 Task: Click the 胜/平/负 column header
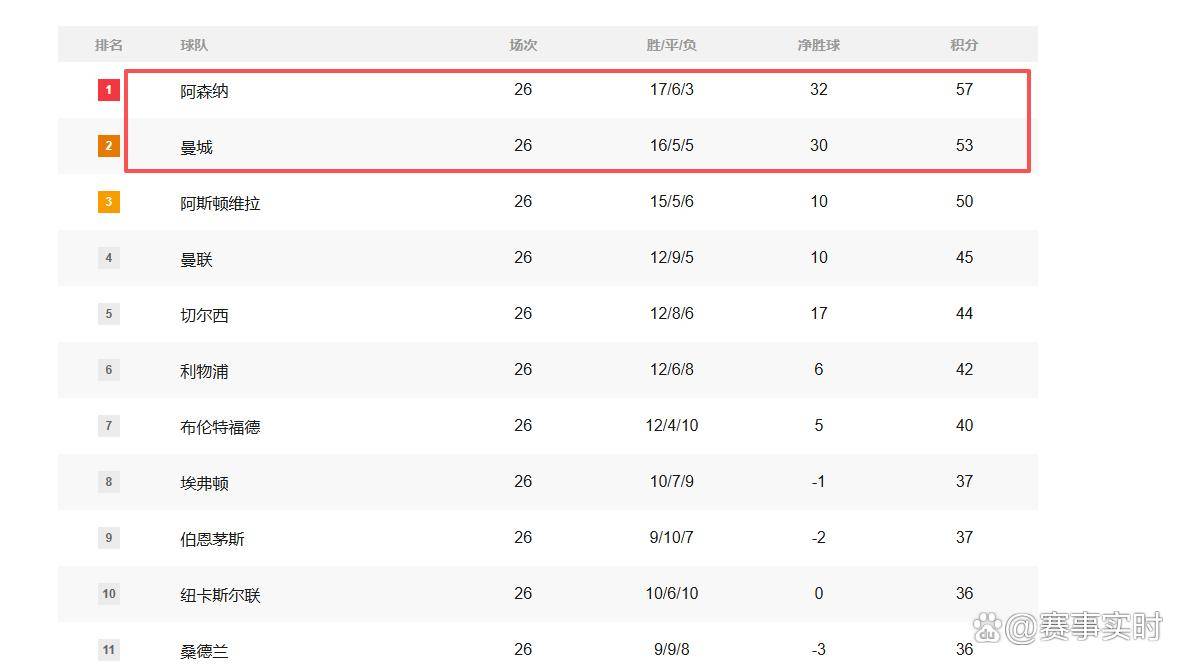671,45
